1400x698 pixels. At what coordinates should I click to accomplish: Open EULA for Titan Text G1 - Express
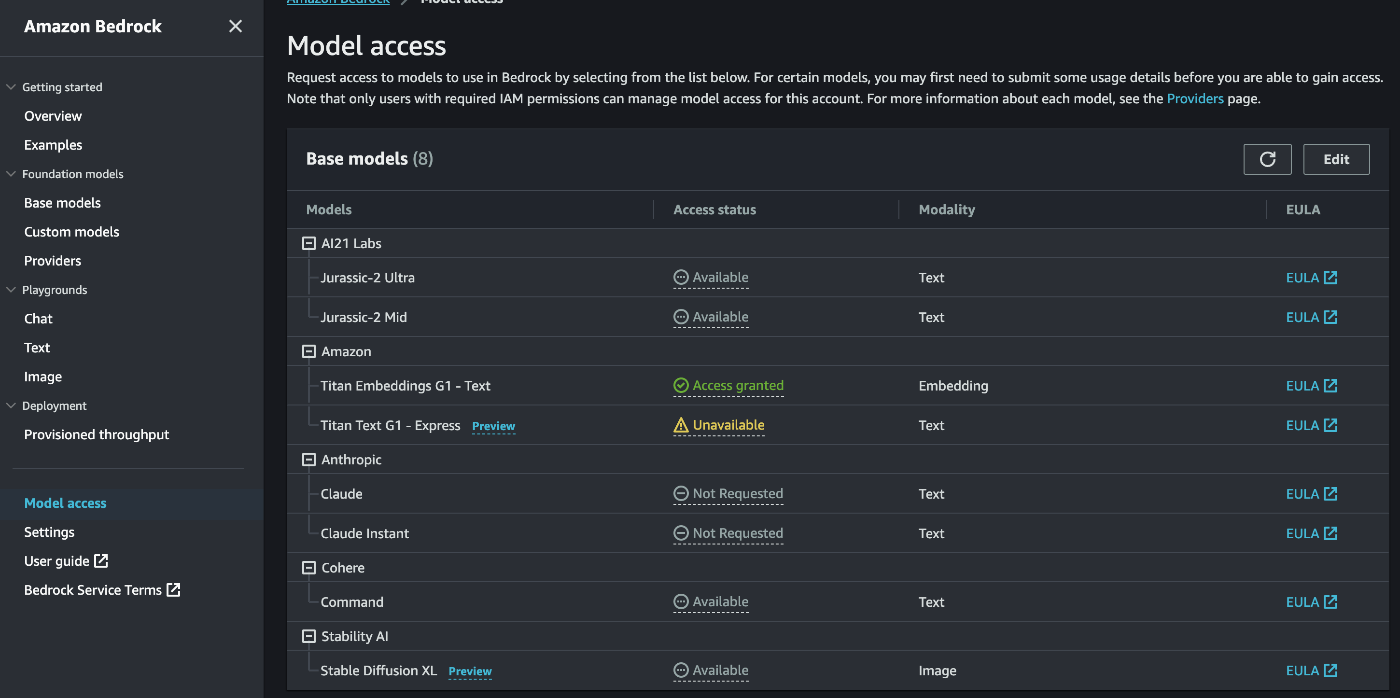(1311, 425)
